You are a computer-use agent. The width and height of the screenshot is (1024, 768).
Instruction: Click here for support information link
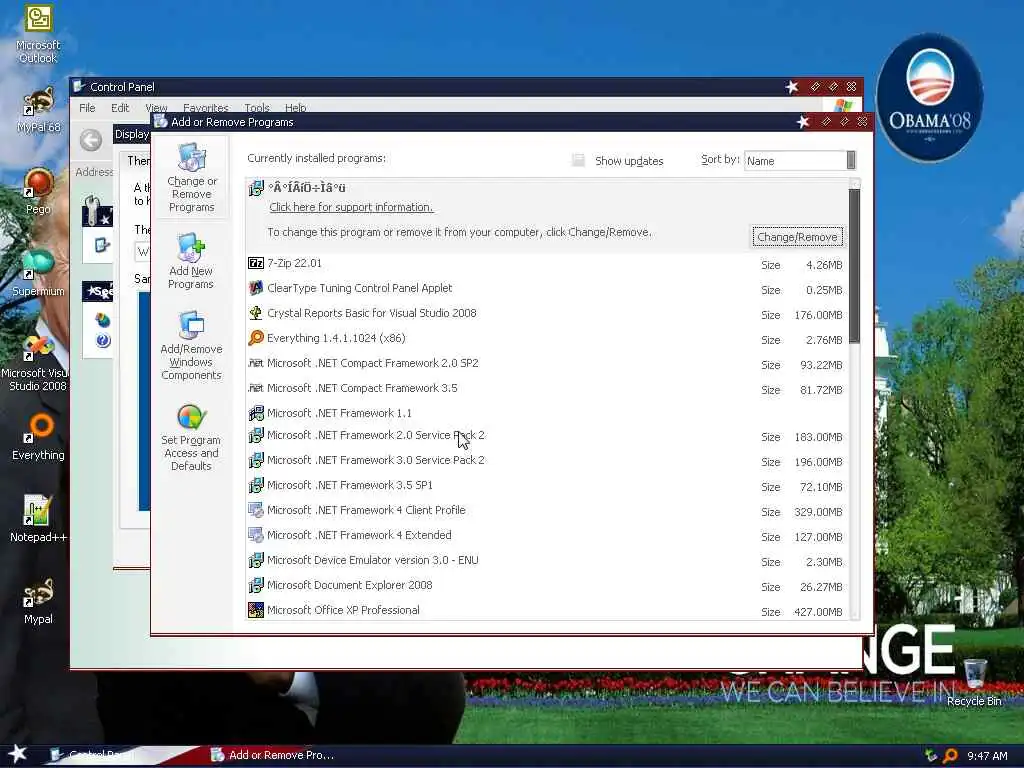coord(351,207)
